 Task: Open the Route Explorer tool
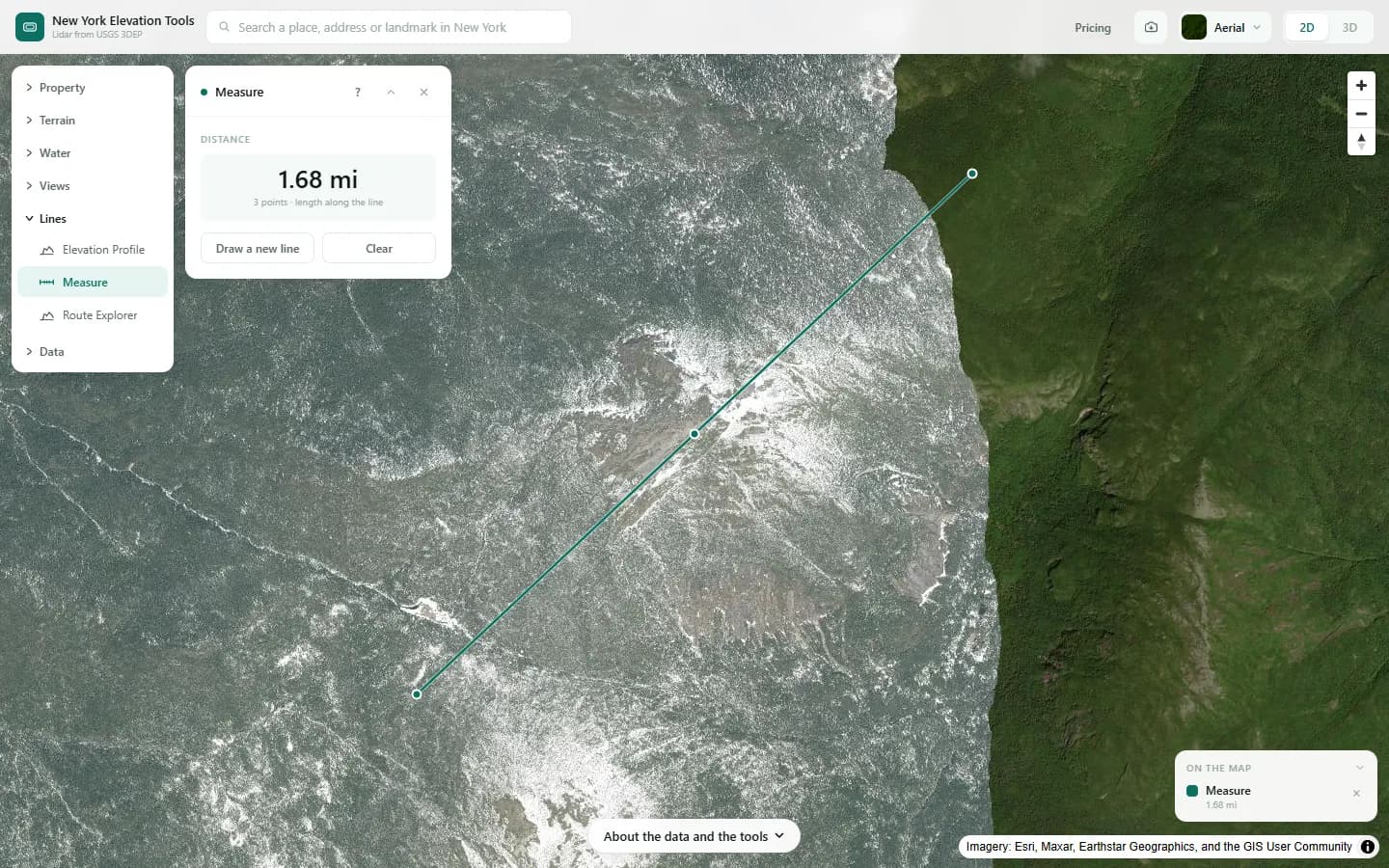point(93,315)
